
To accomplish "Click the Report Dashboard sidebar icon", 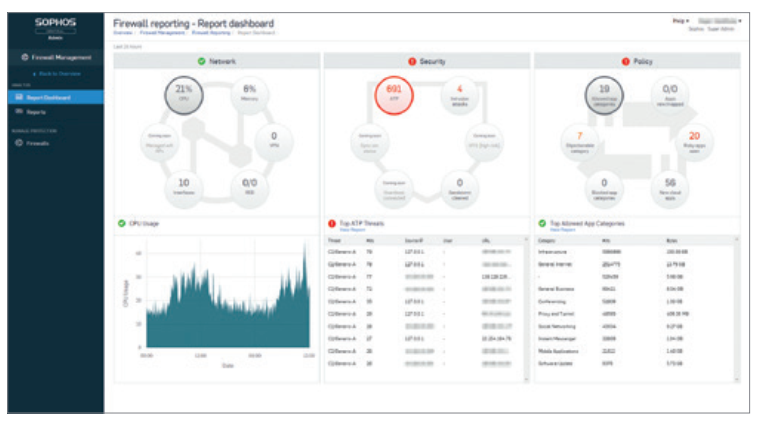I will (19, 97).
